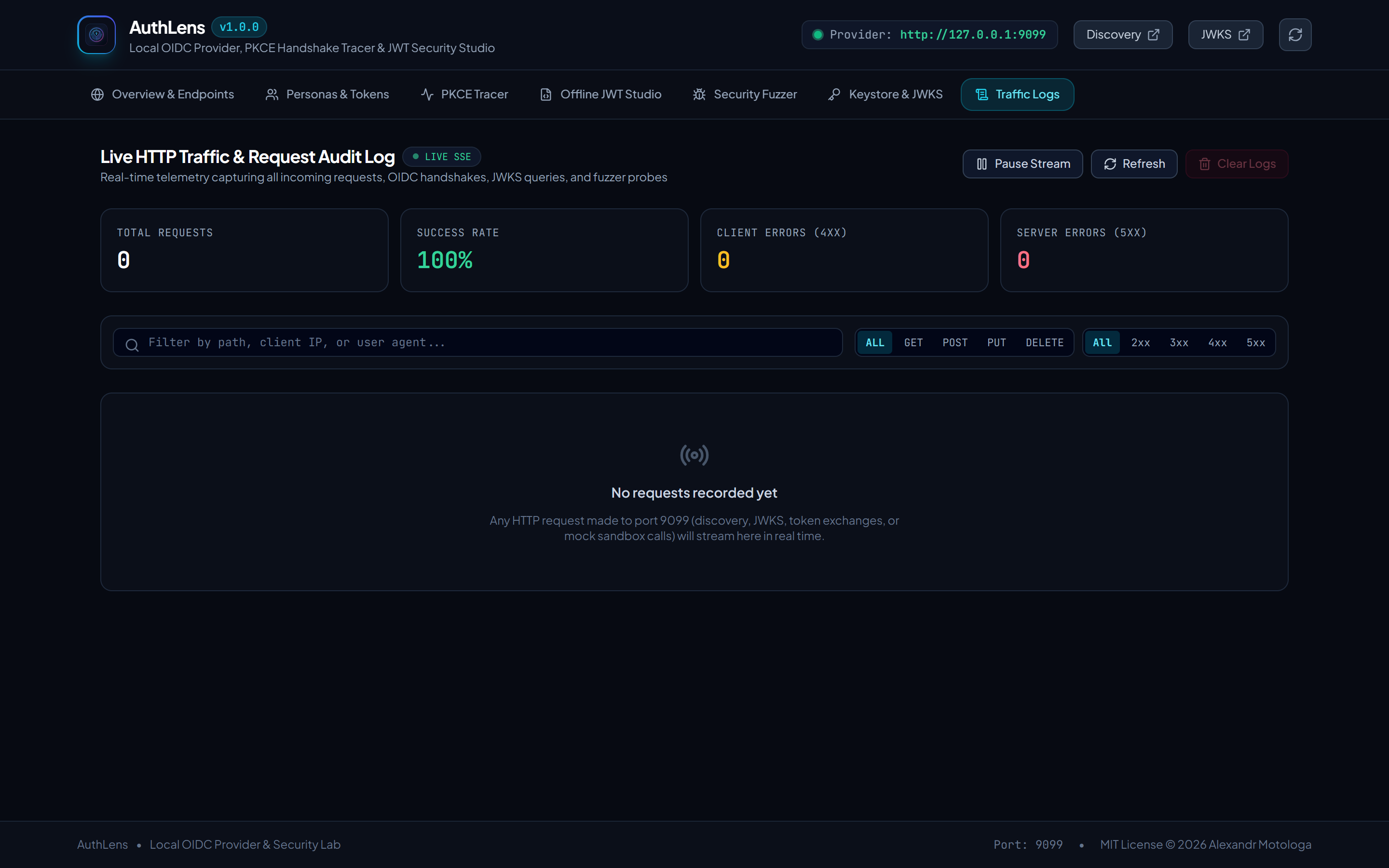The height and width of the screenshot is (868, 1389).
Task: Switch to the PKCE Tracer tab
Action: pos(464,94)
